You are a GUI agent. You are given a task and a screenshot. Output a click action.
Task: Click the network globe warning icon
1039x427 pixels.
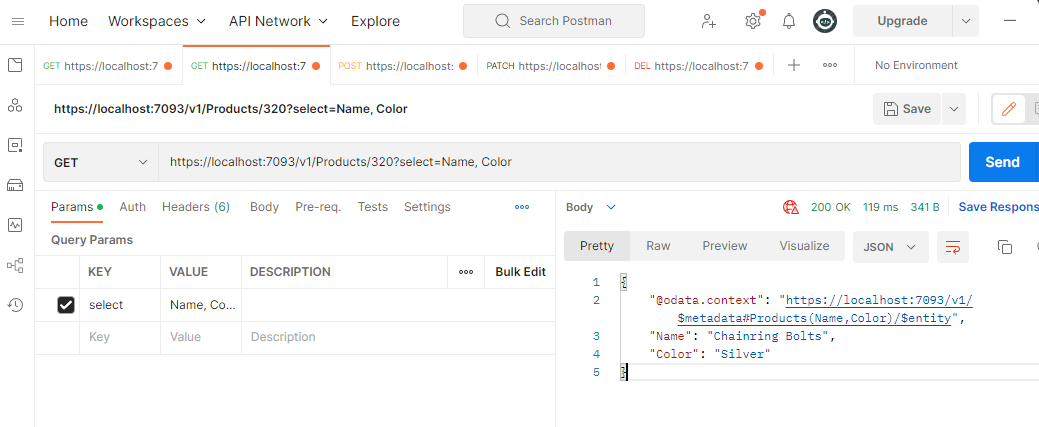(791, 208)
